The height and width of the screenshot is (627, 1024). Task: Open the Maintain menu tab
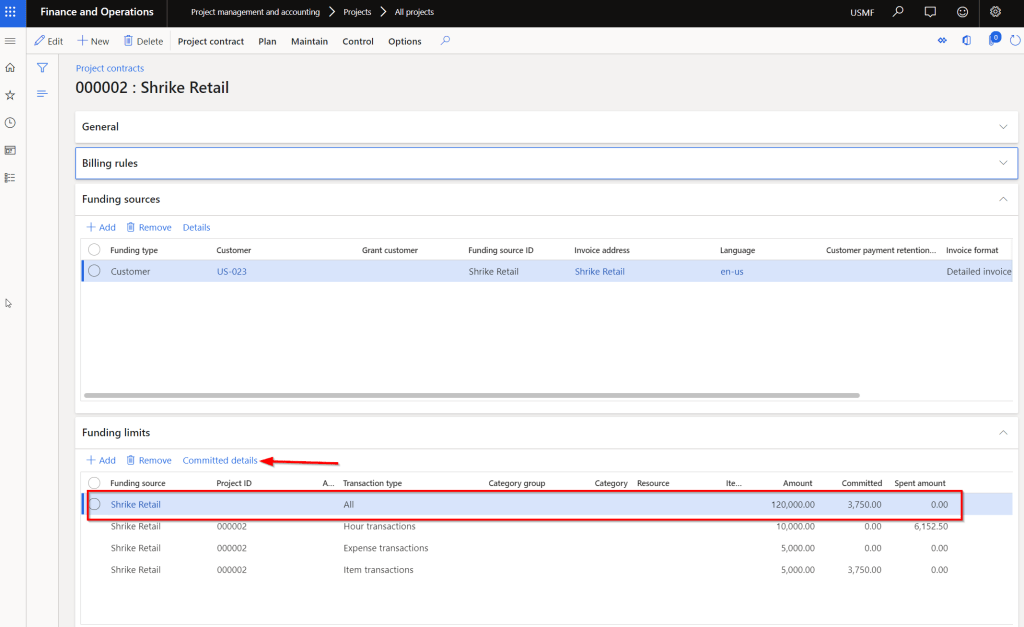click(x=309, y=42)
